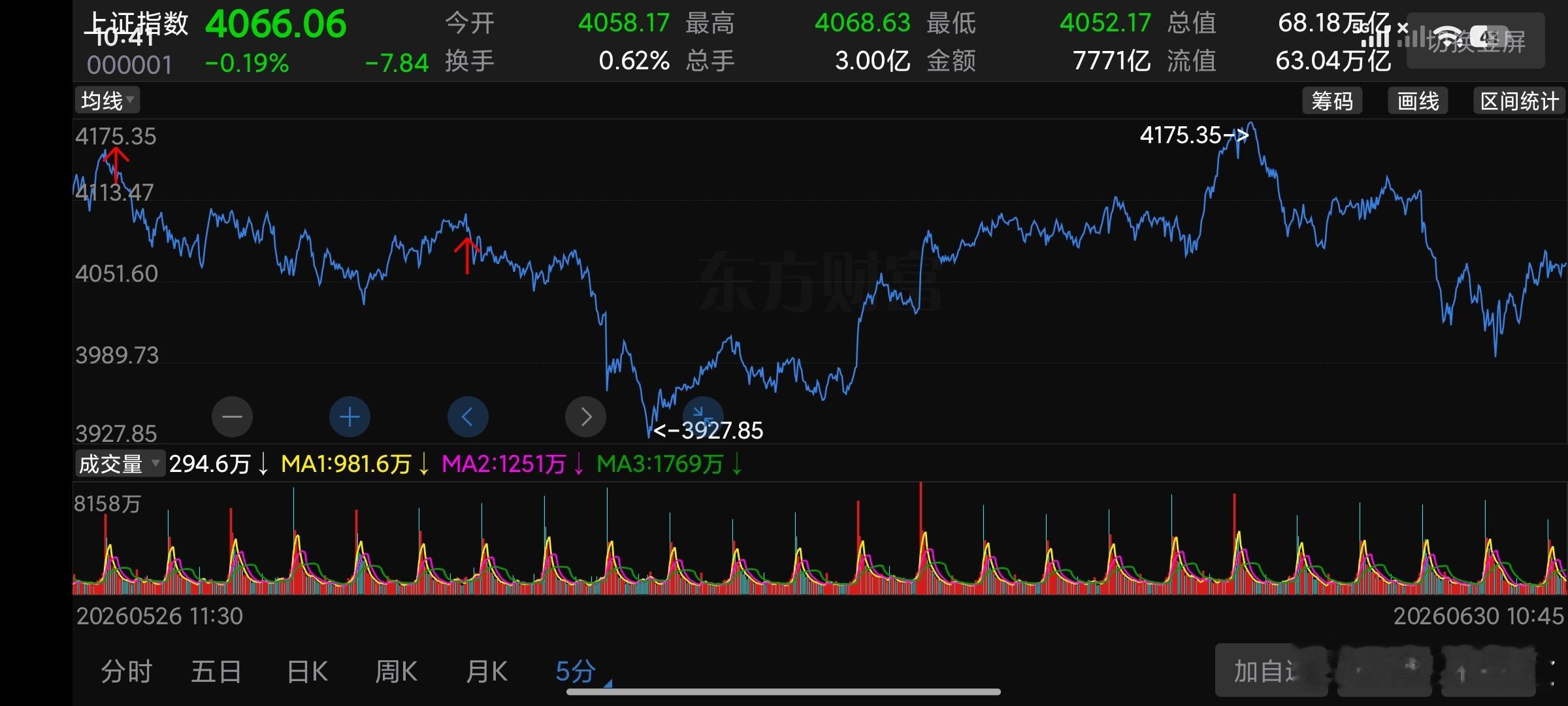This screenshot has width=1568, height=706.
Task: Switch to 月K tab
Action: pos(486,671)
